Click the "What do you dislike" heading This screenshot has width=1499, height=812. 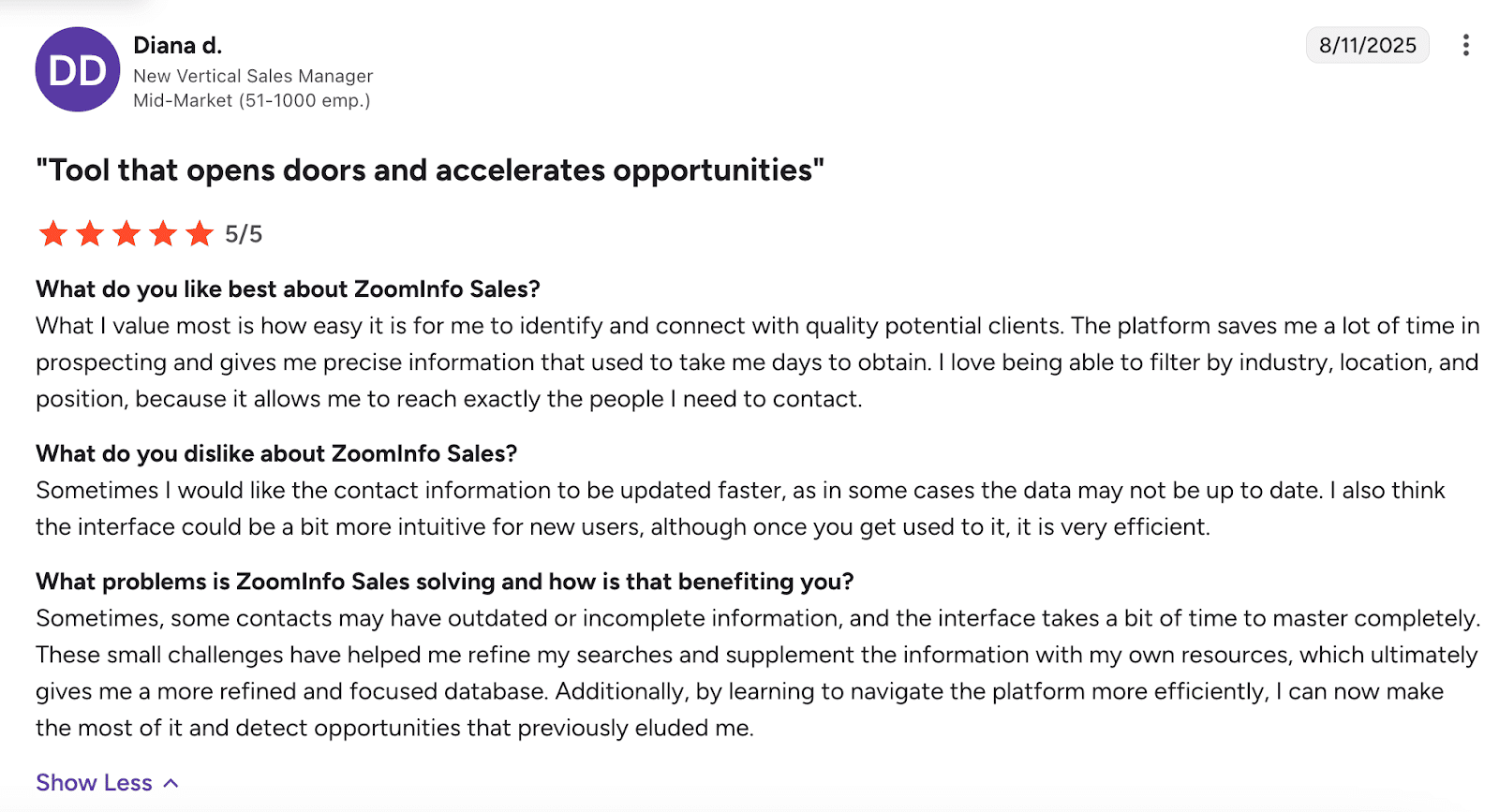(276, 454)
